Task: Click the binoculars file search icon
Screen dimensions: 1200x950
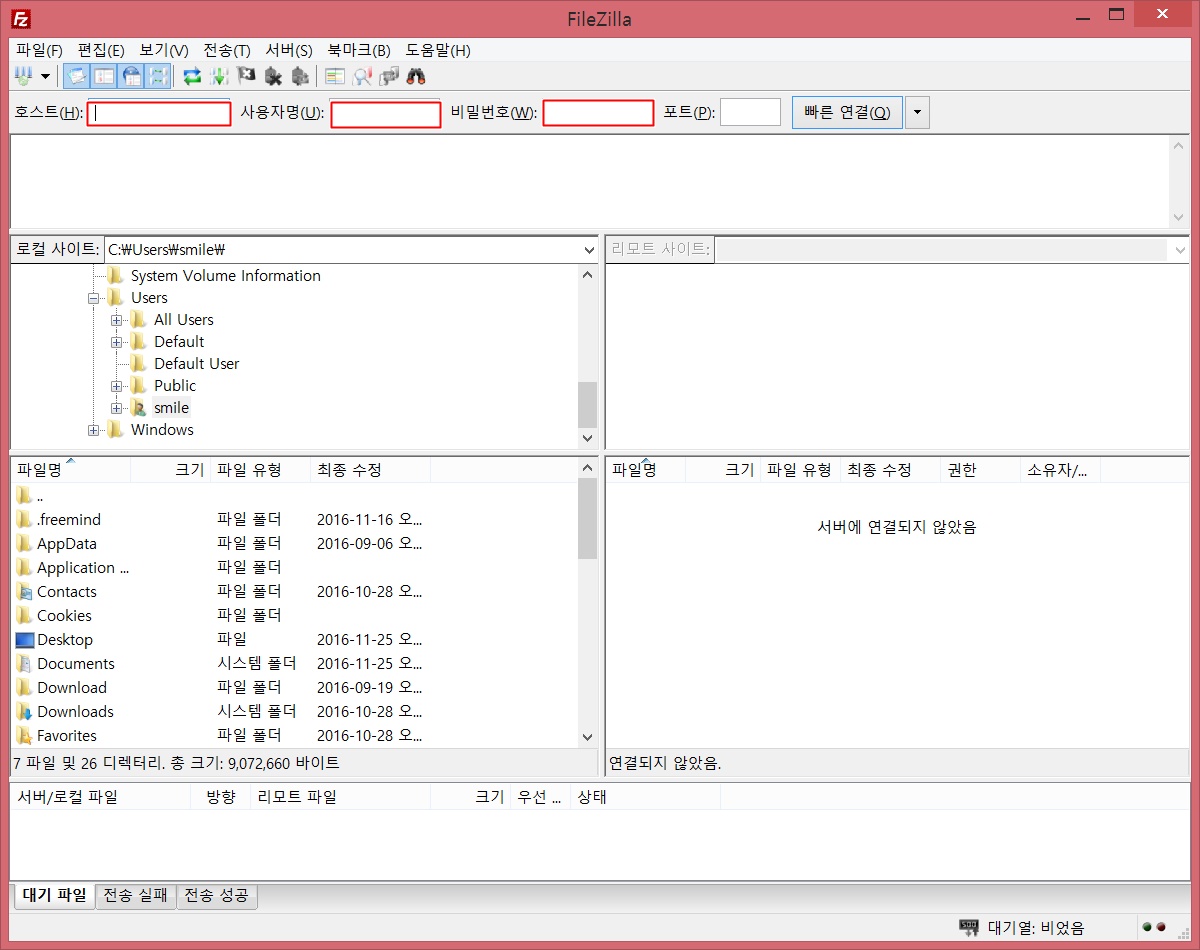Action: tap(416, 76)
